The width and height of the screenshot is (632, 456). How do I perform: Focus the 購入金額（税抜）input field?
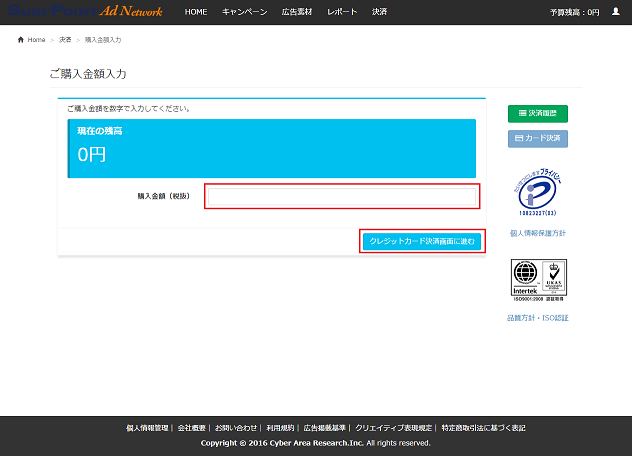coord(342,196)
